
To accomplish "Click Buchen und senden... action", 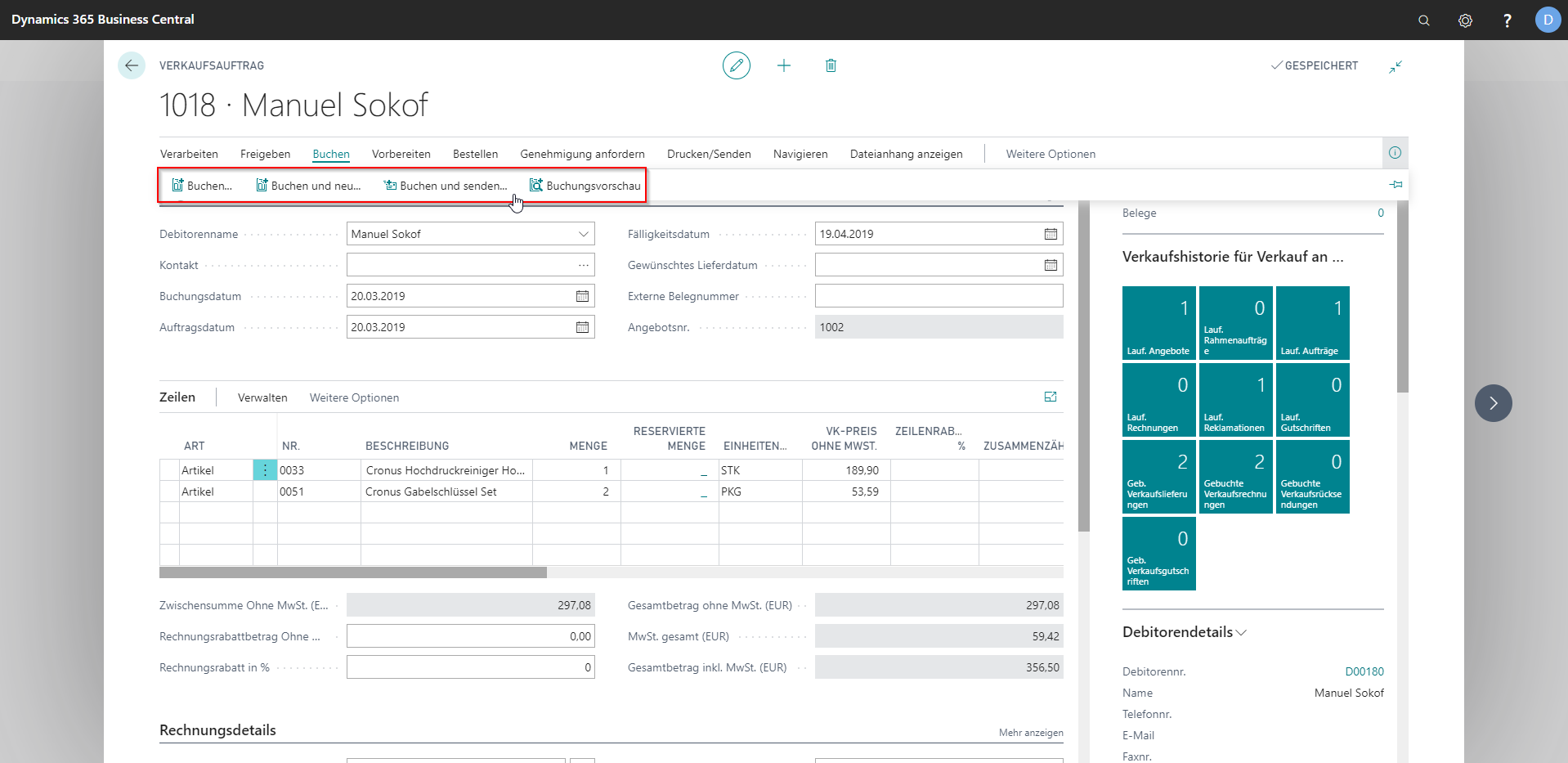I will pyautogui.click(x=446, y=186).
